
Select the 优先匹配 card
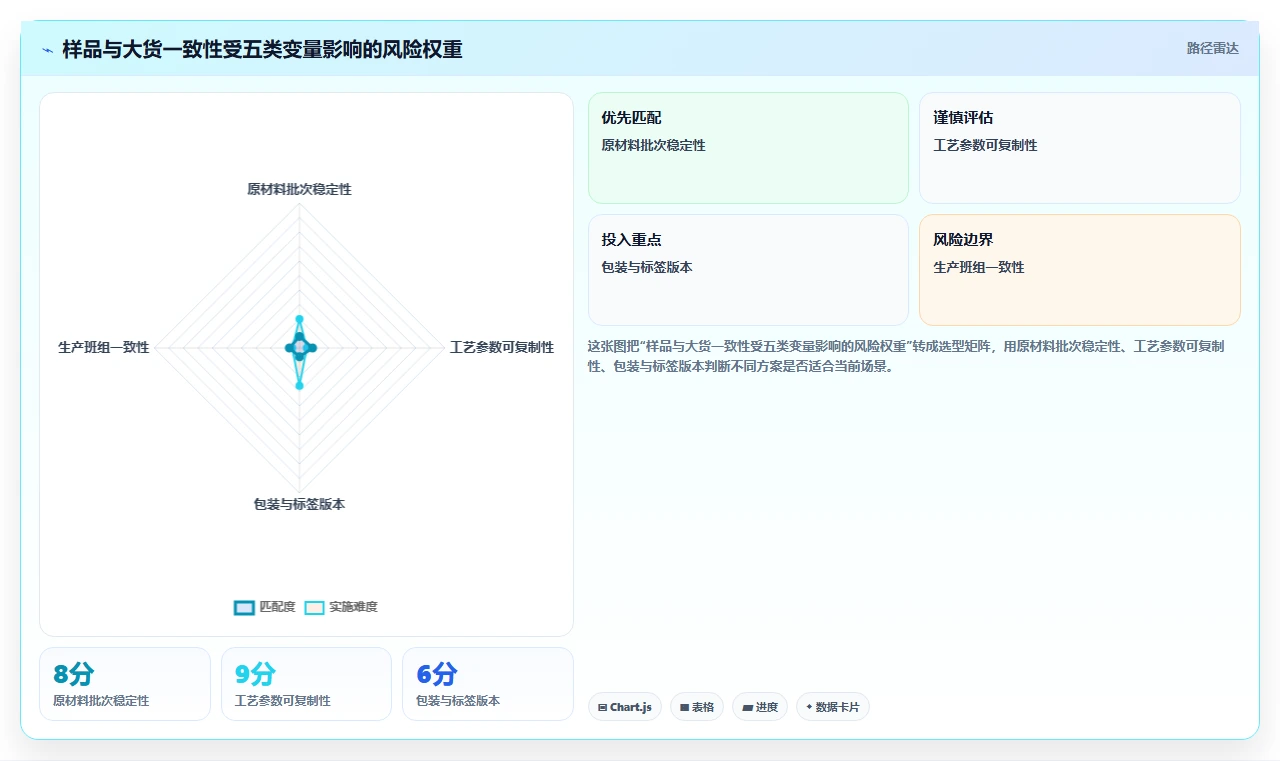coord(748,148)
